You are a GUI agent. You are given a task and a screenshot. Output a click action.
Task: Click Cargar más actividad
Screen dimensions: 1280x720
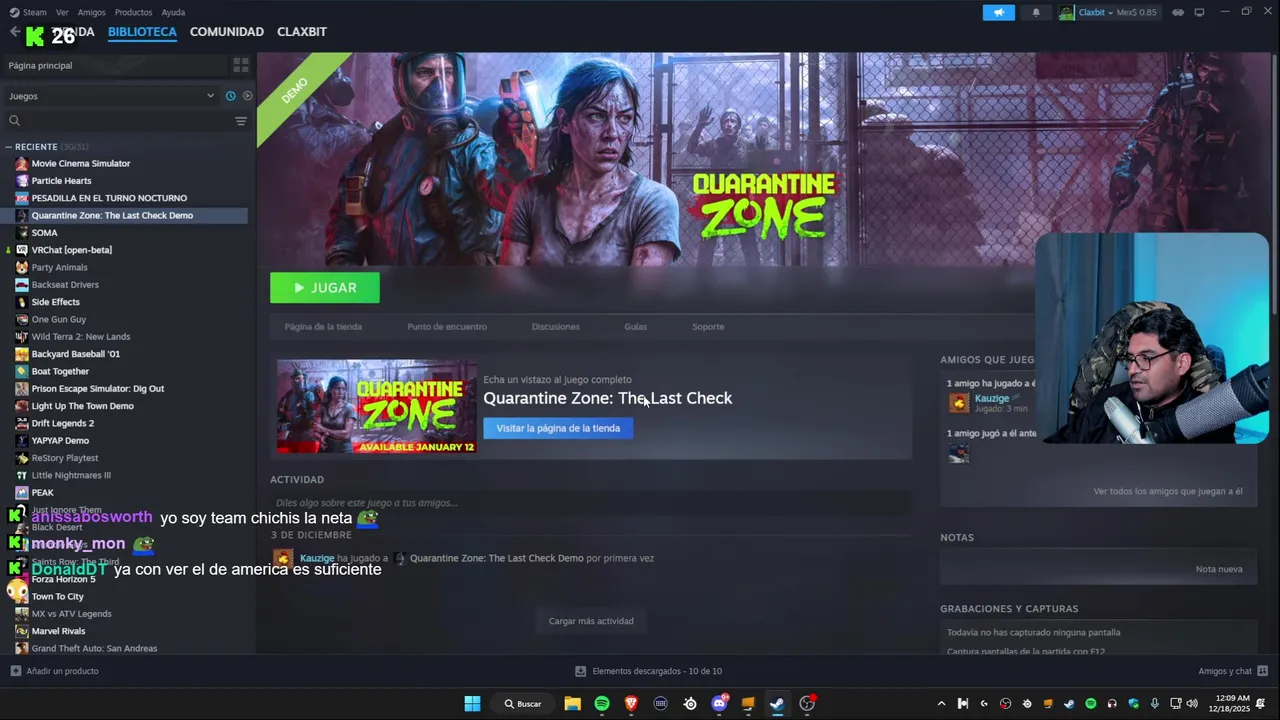pos(591,621)
